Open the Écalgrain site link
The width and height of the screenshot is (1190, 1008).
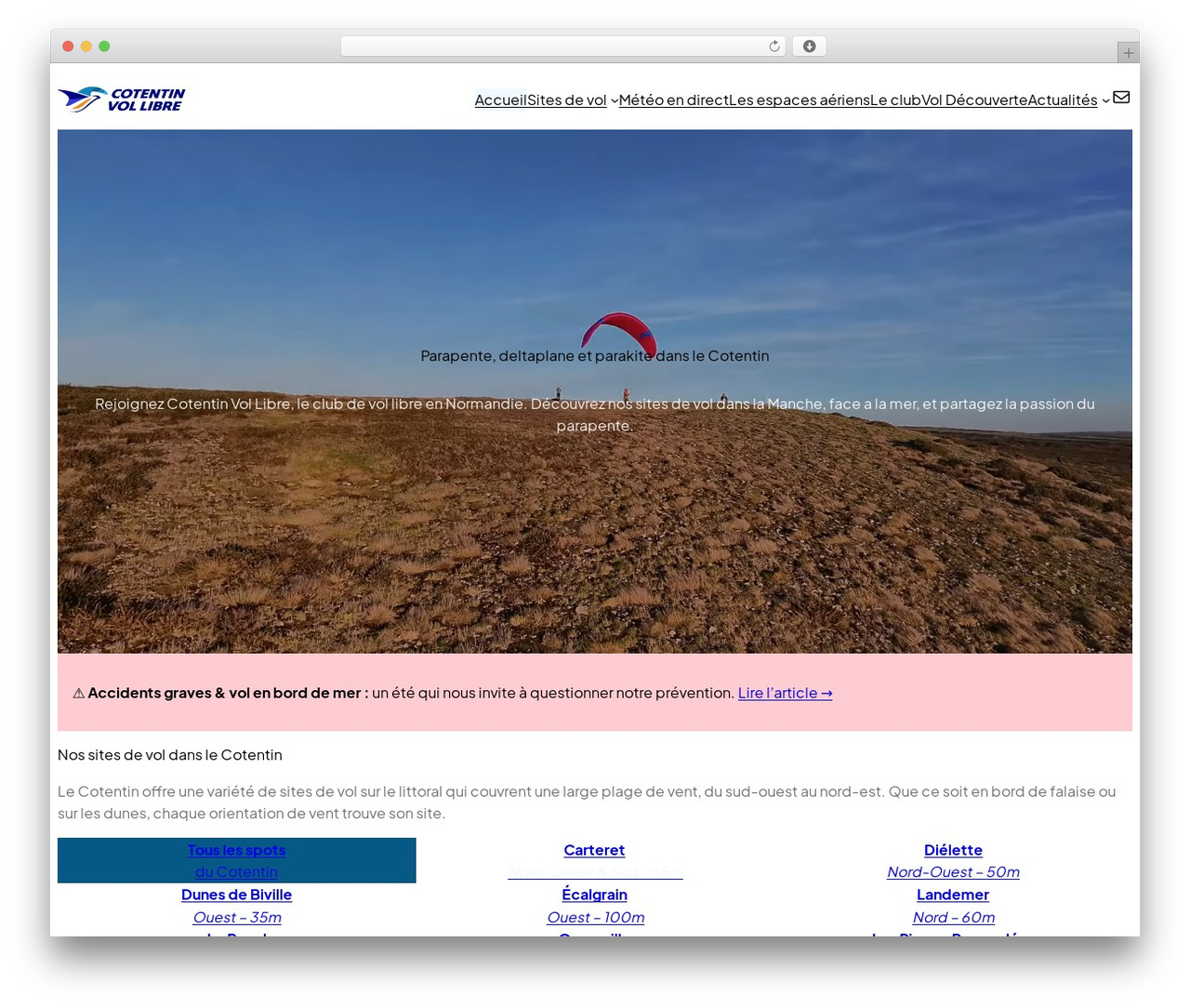594,895
